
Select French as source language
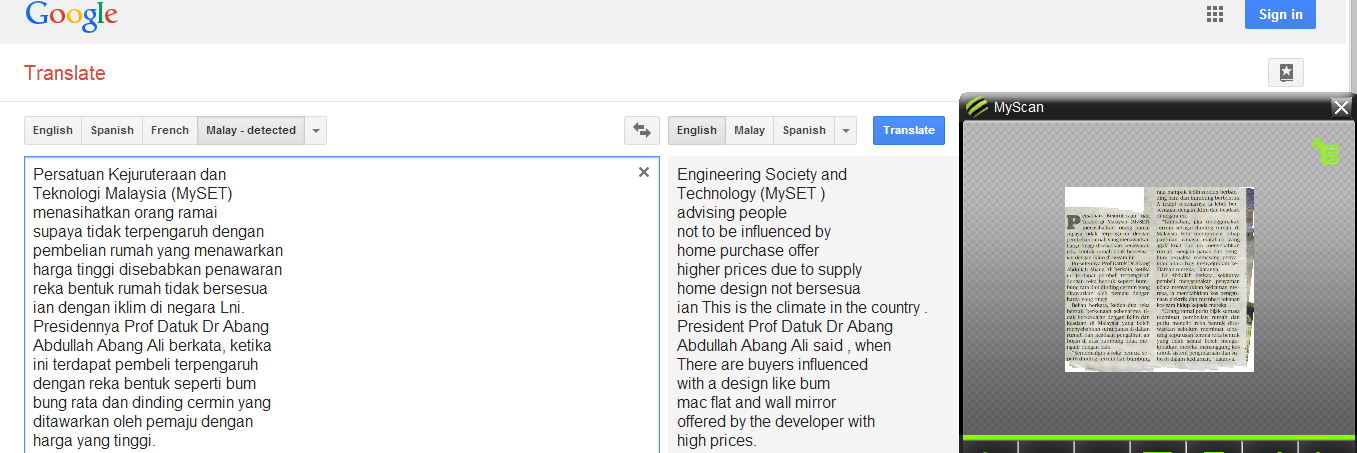click(170, 130)
